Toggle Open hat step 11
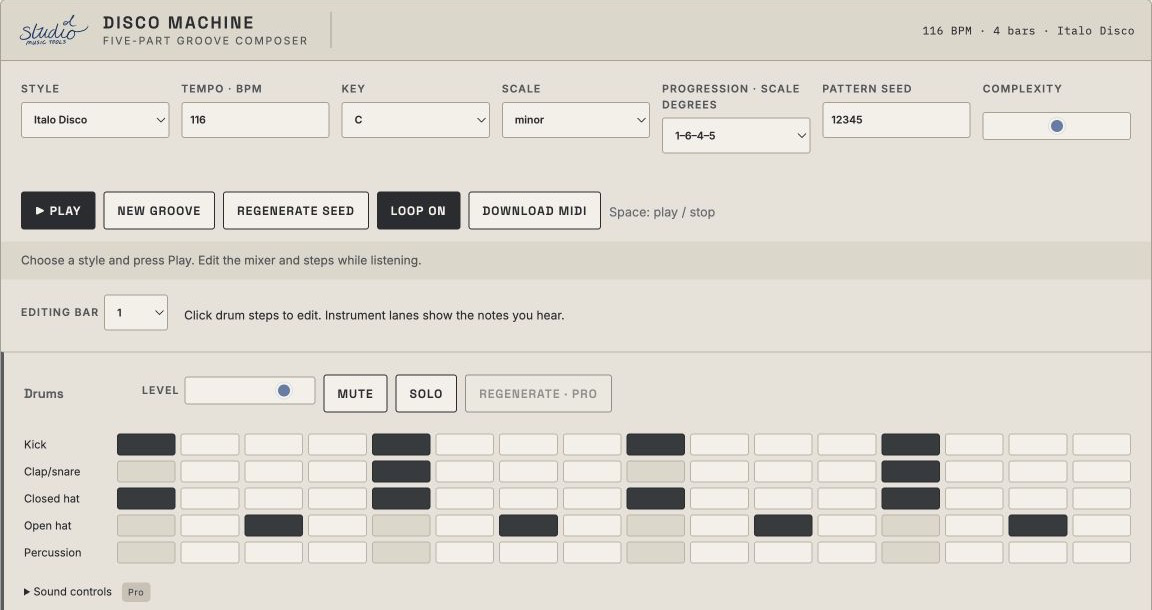The height and width of the screenshot is (610, 1152). (783, 525)
